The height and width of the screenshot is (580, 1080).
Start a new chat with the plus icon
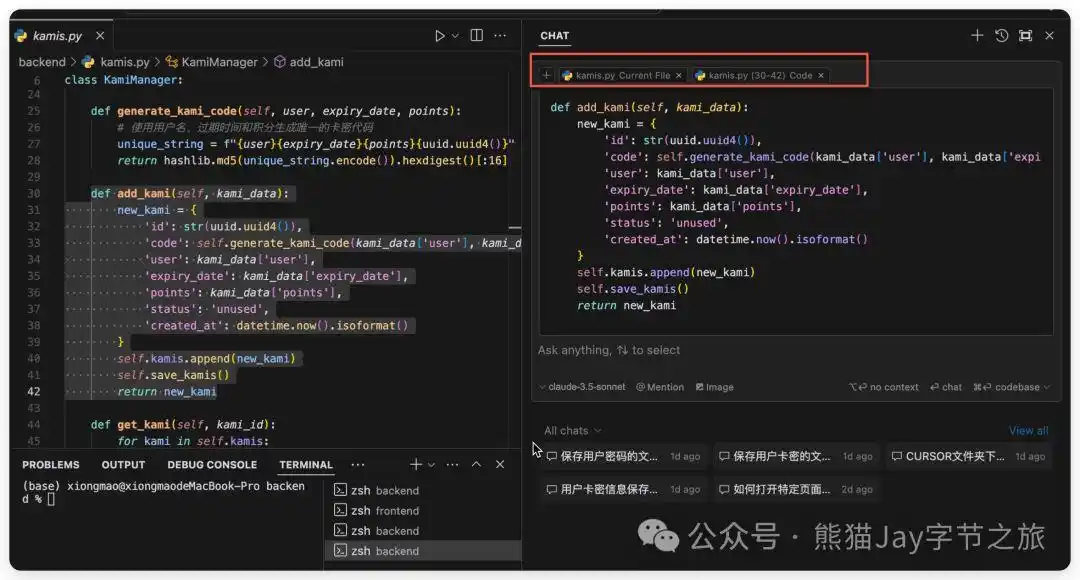(x=977, y=35)
